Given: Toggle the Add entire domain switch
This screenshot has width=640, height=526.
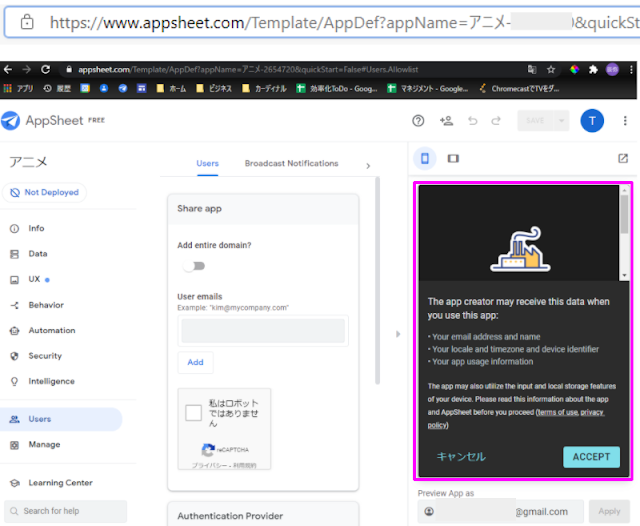Looking at the screenshot, I should pyautogui.click(x=194, y=266).
